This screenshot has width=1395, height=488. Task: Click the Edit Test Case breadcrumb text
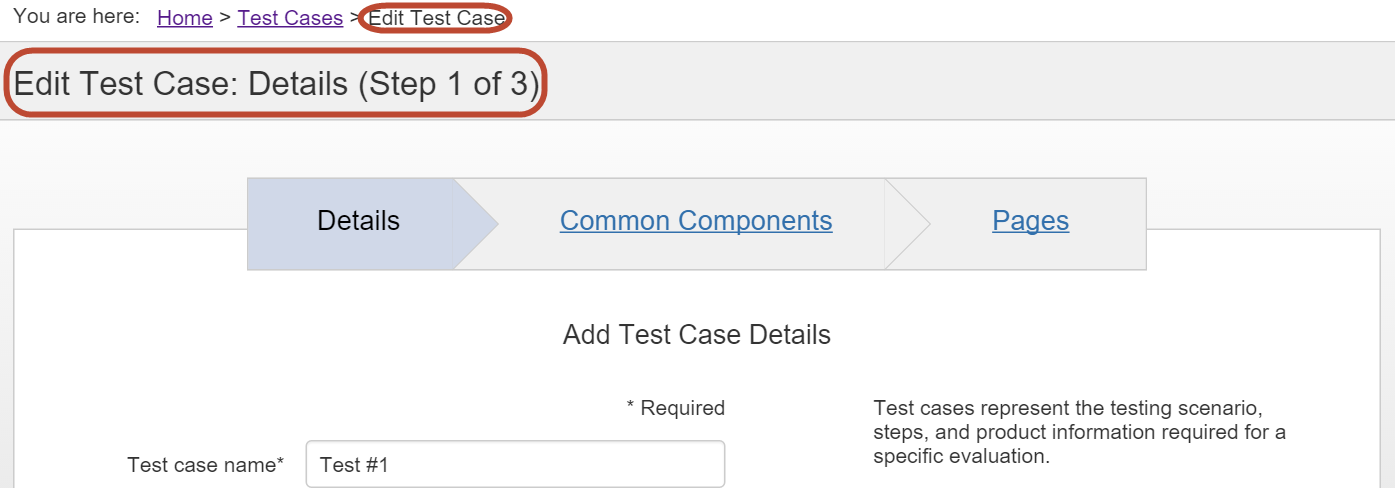[436, 18]
